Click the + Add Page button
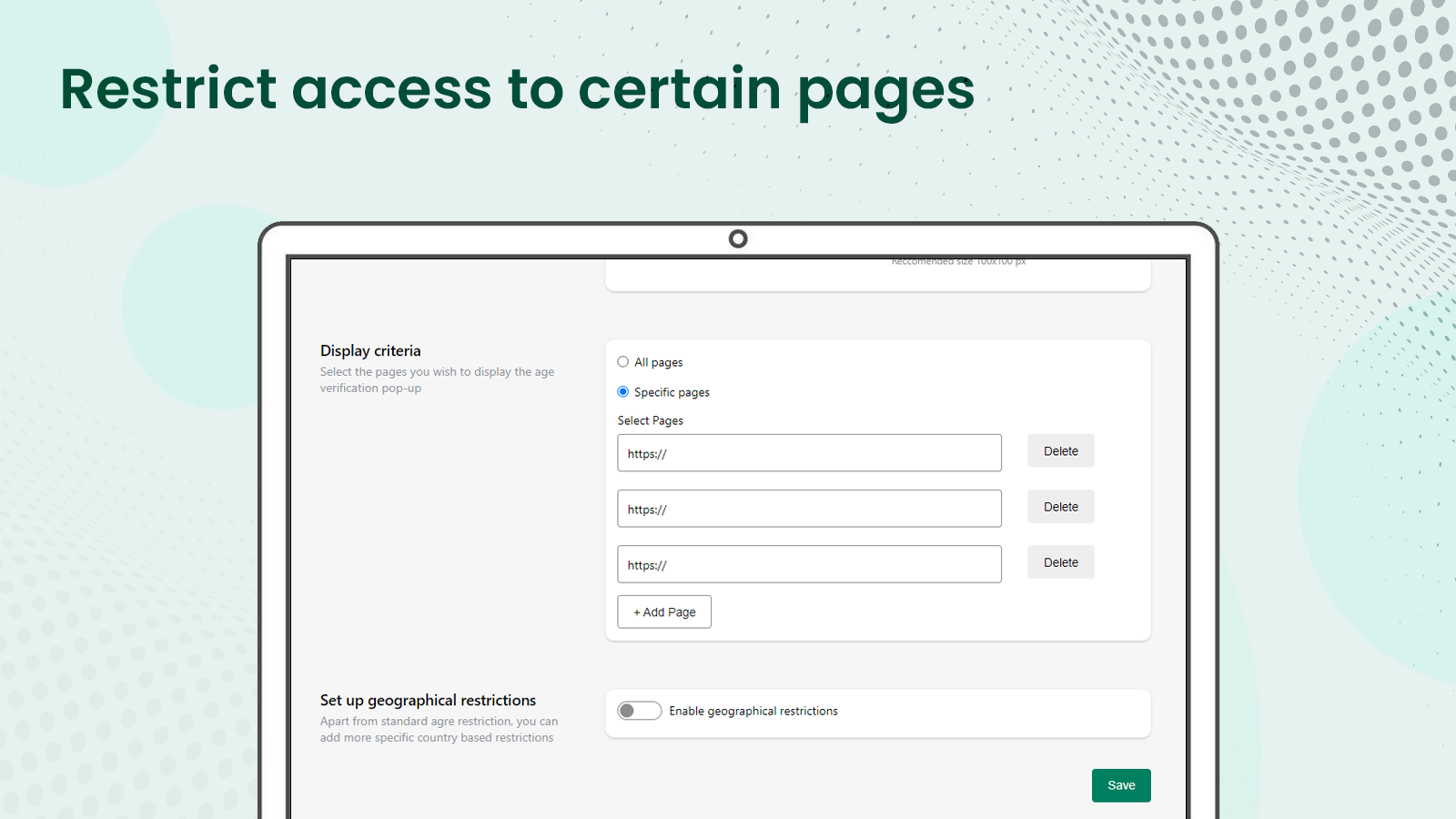The height and width of the screenshot is (819, 1456). click(664, 612)
